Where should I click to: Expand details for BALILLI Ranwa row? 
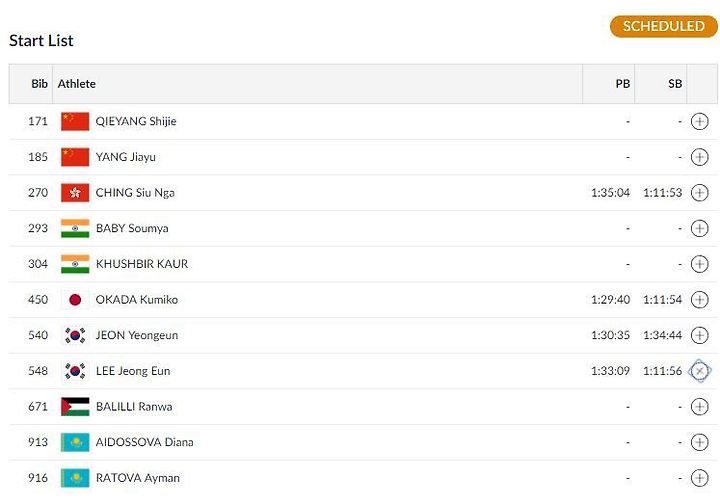pyautogui.click(x=699, y=407)
